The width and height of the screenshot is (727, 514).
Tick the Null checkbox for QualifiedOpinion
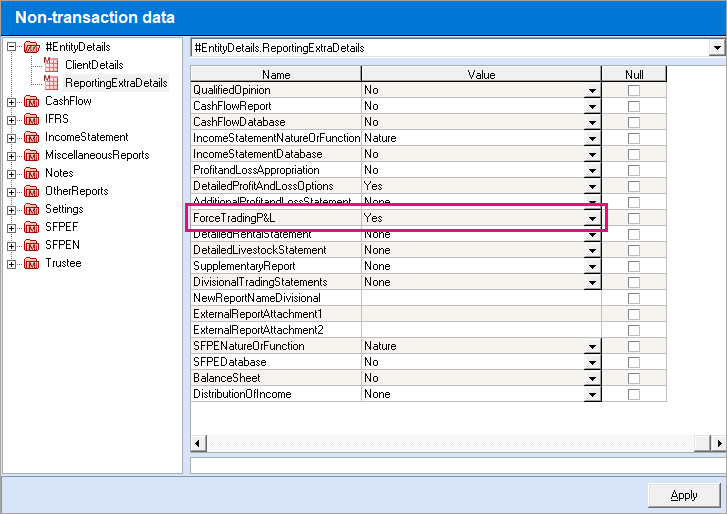click(x=633, y=90)
